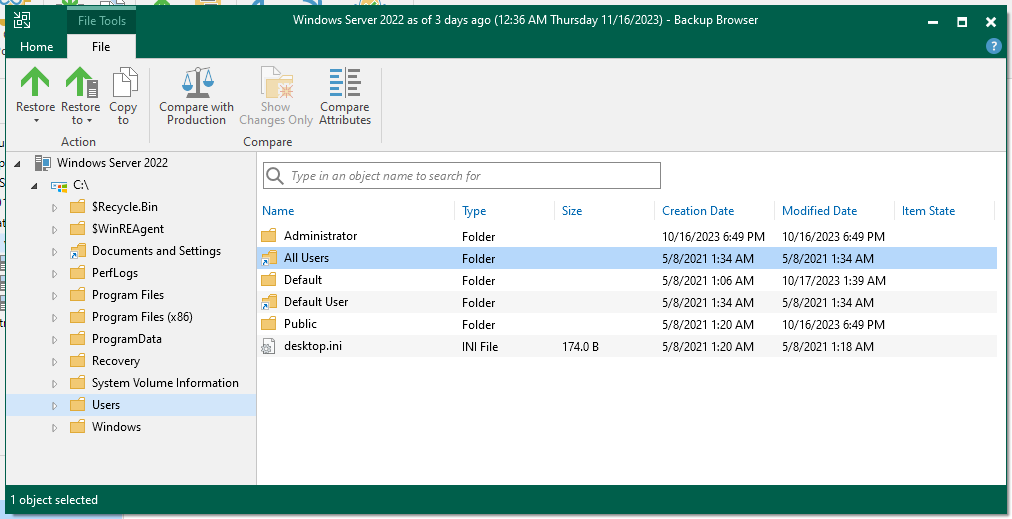
Task: Click the Windows Server 2022 computer icon
Action: (x=43, y=163)
